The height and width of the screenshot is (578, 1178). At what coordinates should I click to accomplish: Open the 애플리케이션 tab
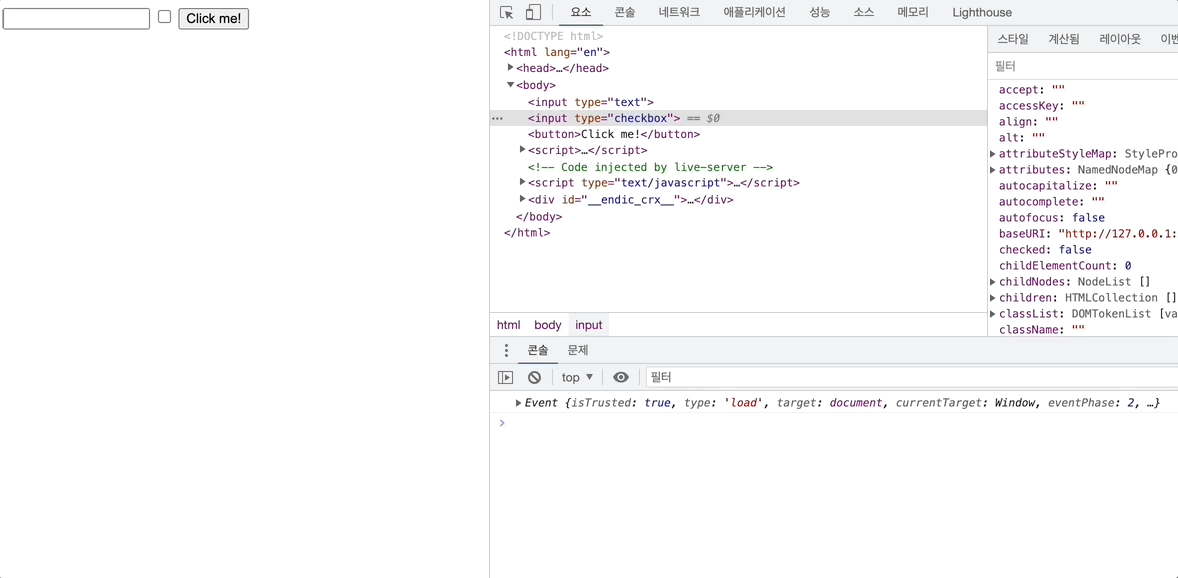coord(754,12)
